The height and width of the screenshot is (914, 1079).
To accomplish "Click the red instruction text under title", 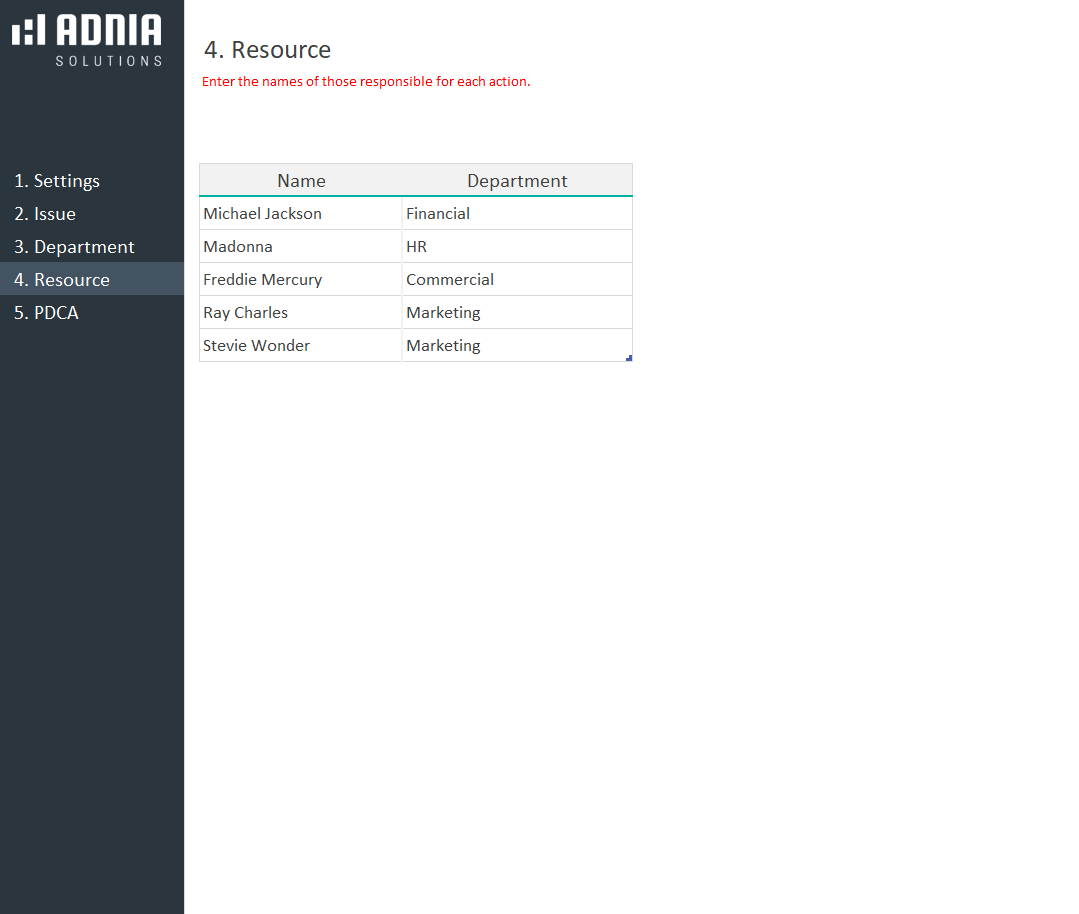I will [x=366, y=82].
